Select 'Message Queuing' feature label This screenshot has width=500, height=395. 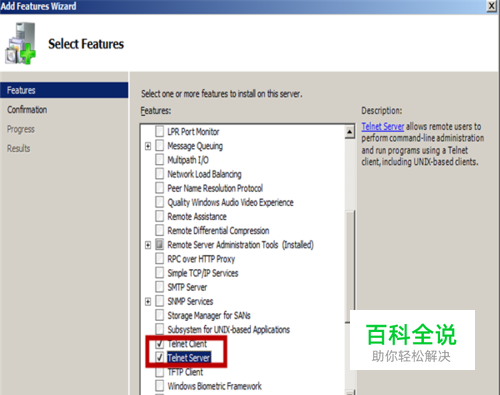195,146
